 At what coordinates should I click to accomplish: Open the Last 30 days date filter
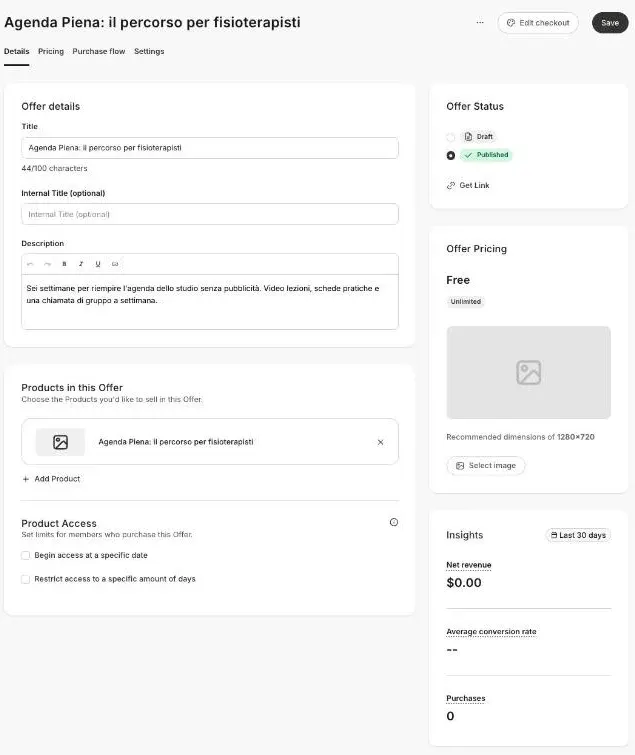click(x=578, y=535)
